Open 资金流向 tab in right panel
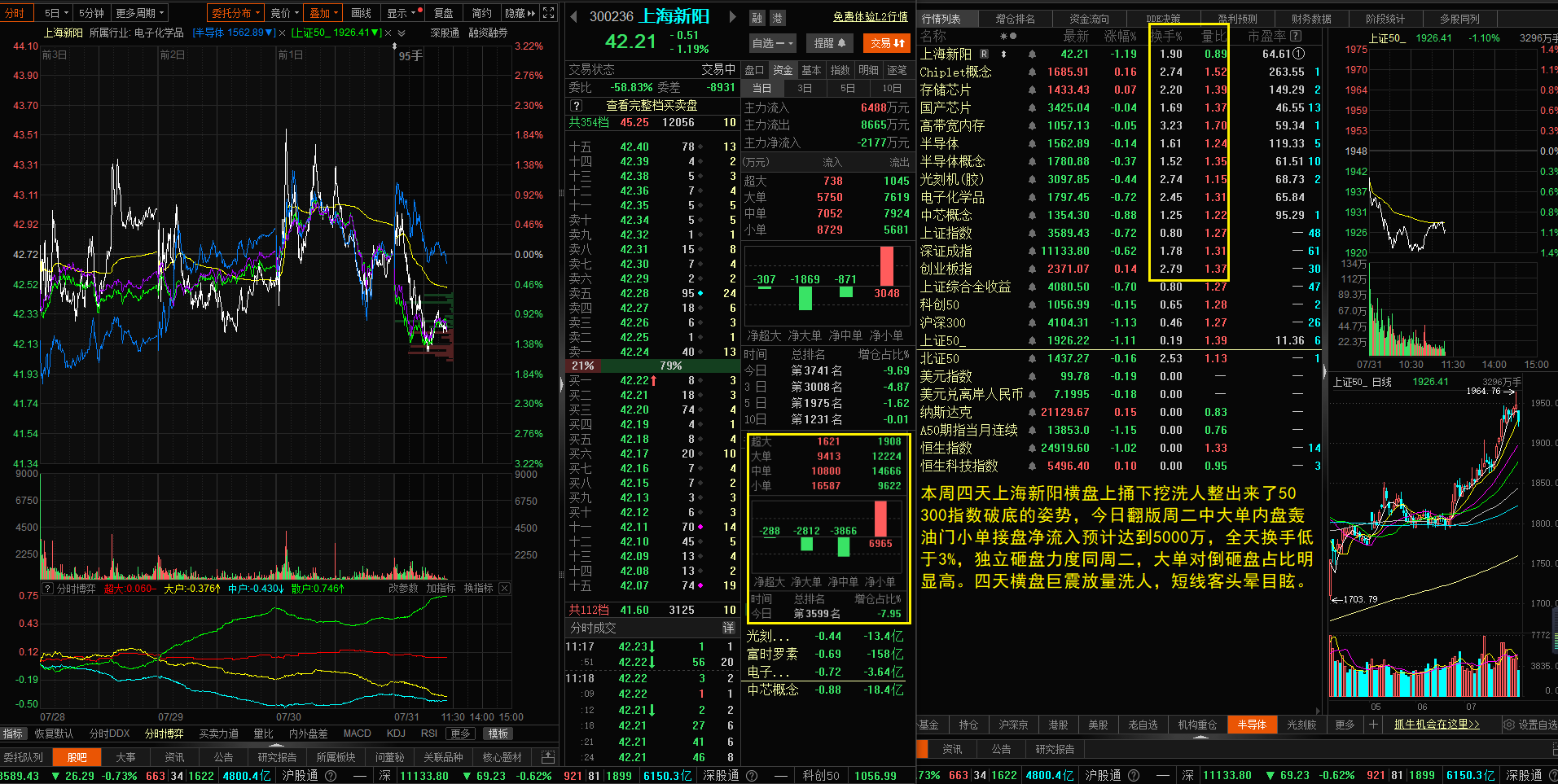The width and height of the screenshot is (1558, 784). click(1089, 19)
